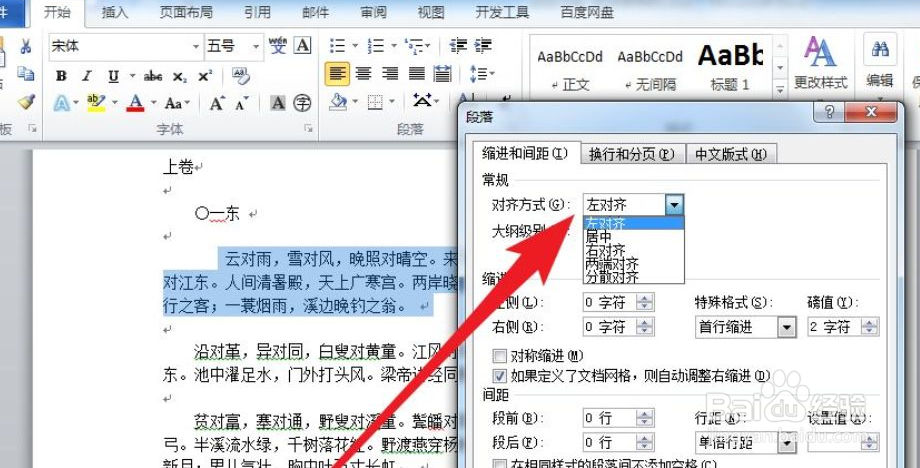Switch to 中文版式 tab
Screen dimensions: 920x468
tap(730, 154)
